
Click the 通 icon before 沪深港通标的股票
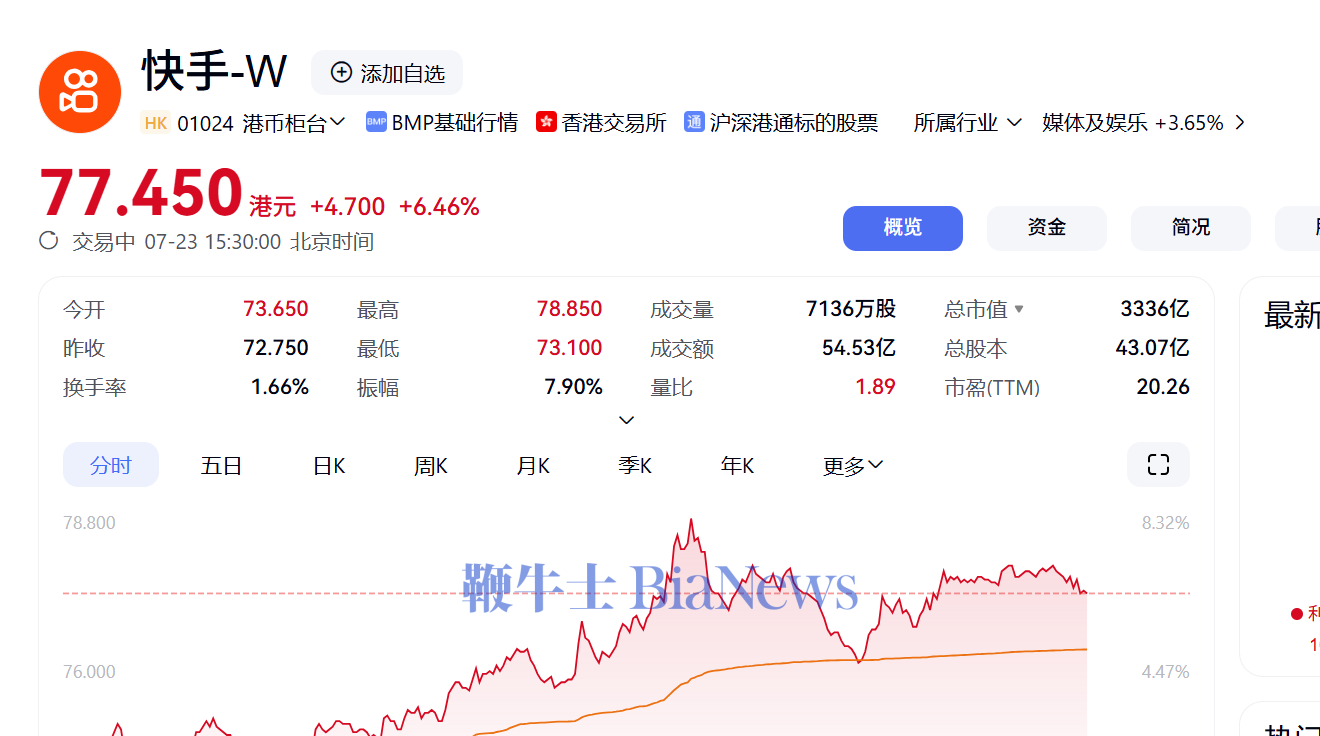(694, 122)
